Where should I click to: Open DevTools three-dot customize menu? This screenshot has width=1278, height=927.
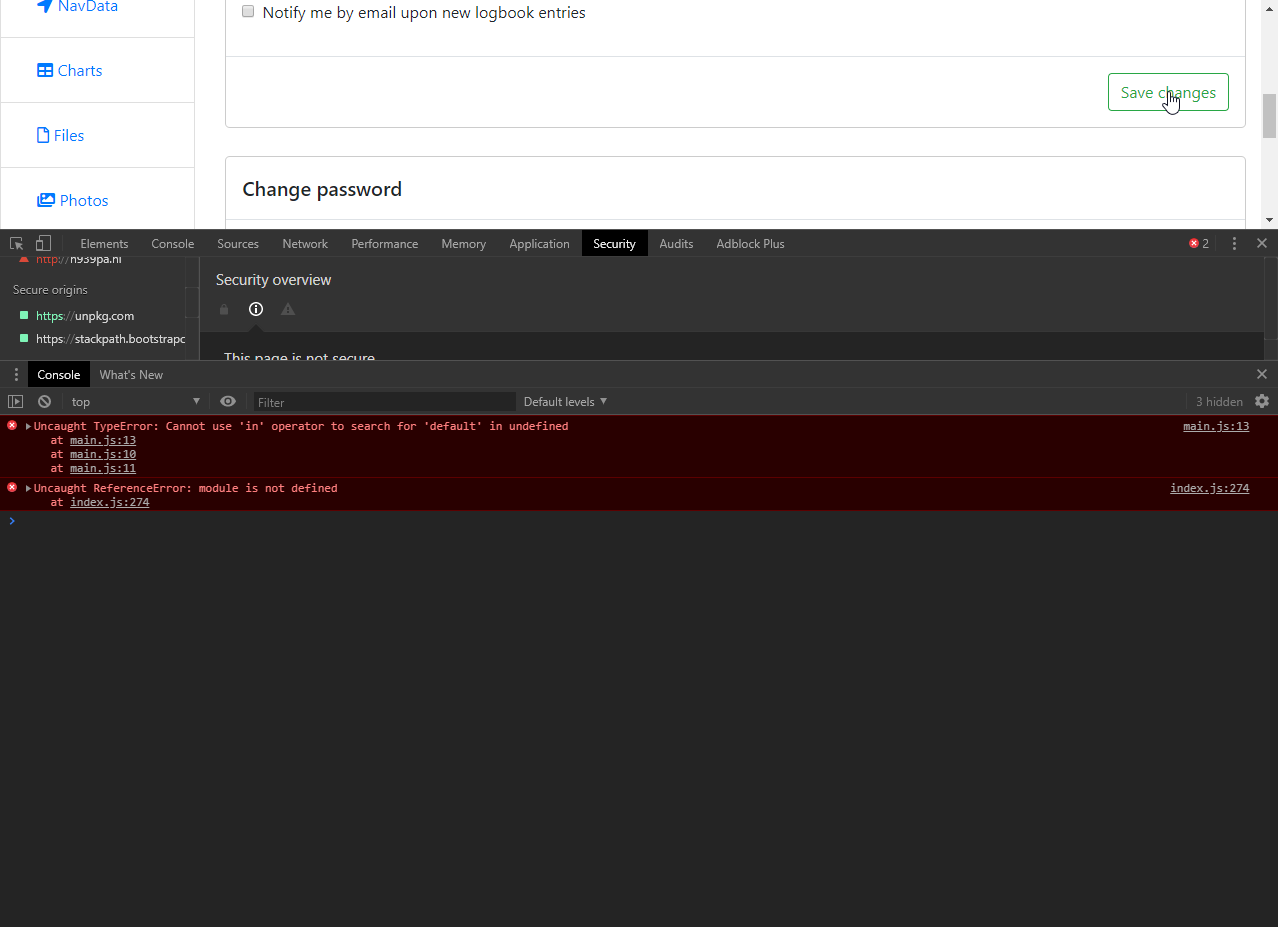pyautogui.click(x=1234, y=243)
